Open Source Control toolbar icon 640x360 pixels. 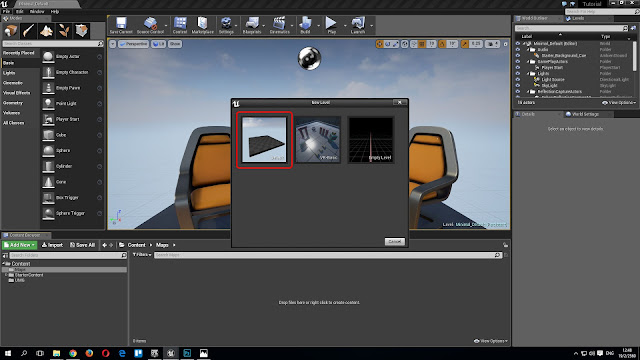150,25
